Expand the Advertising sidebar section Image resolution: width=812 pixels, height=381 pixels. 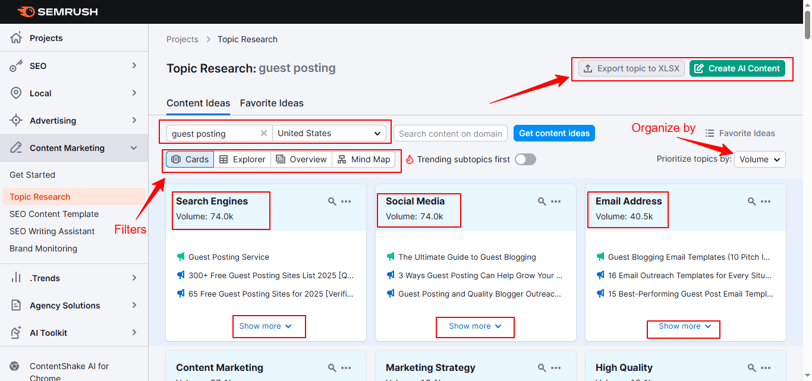134,121
